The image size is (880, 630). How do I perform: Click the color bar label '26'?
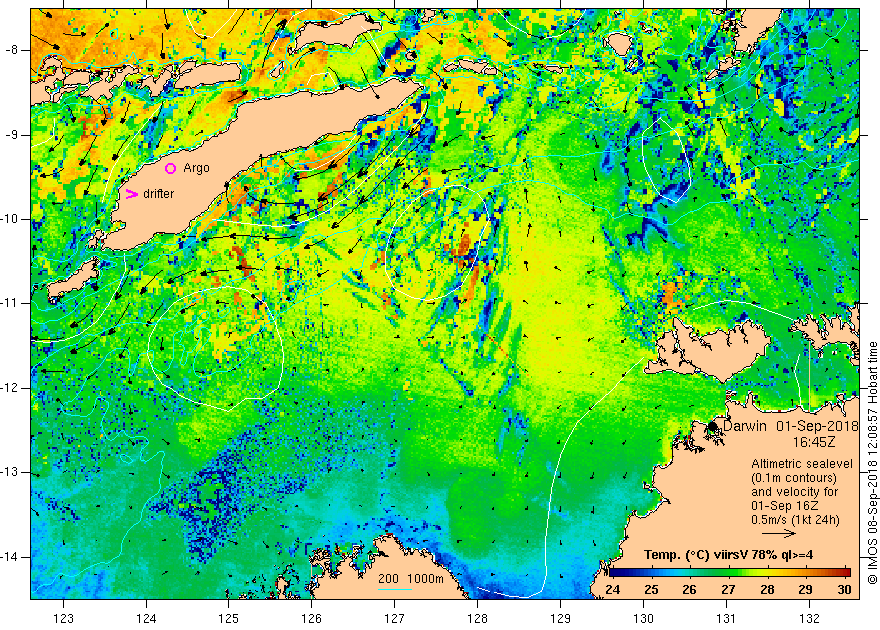pos(689,590)
